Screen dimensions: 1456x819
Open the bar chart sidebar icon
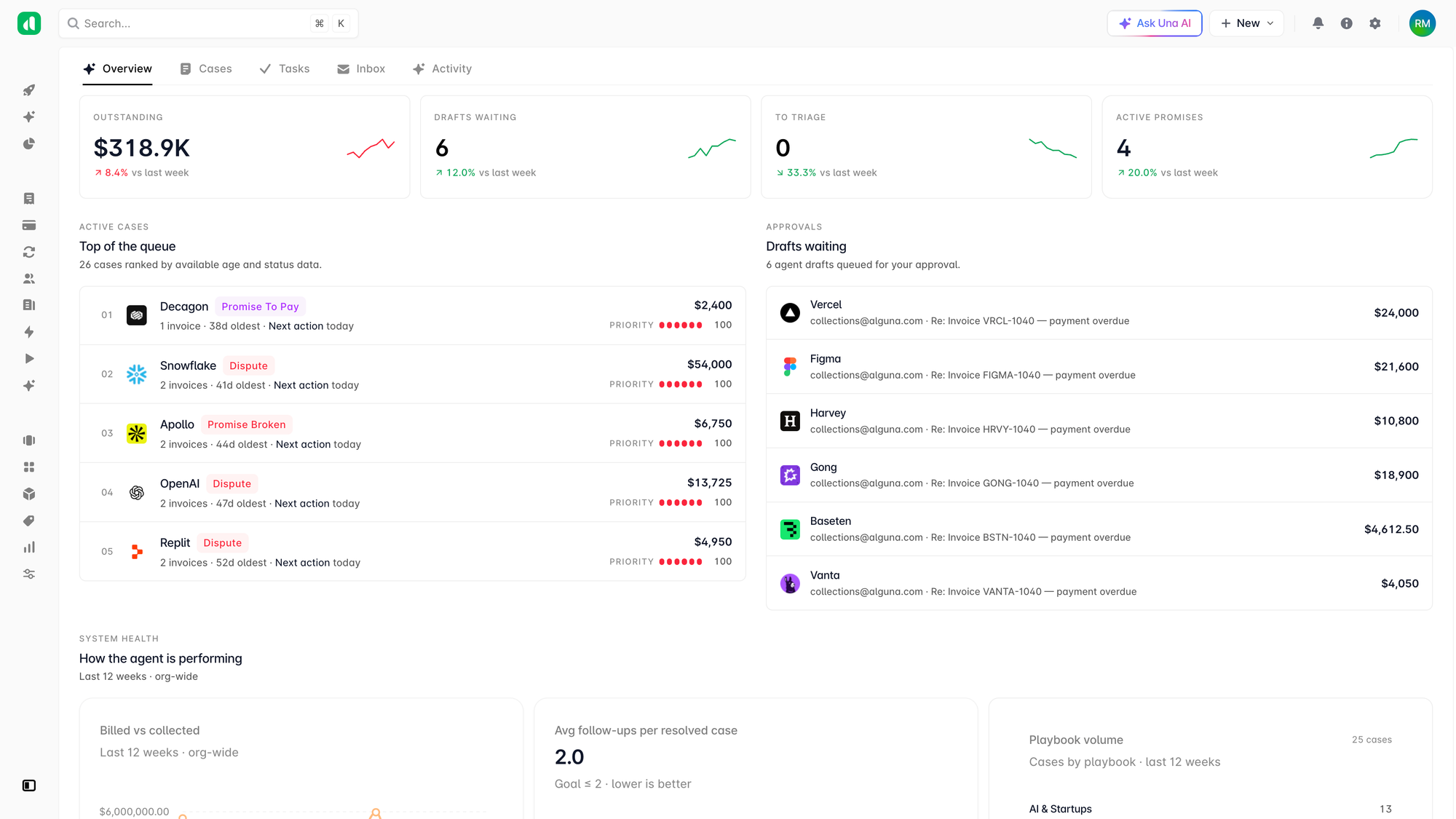click(29, 547)
